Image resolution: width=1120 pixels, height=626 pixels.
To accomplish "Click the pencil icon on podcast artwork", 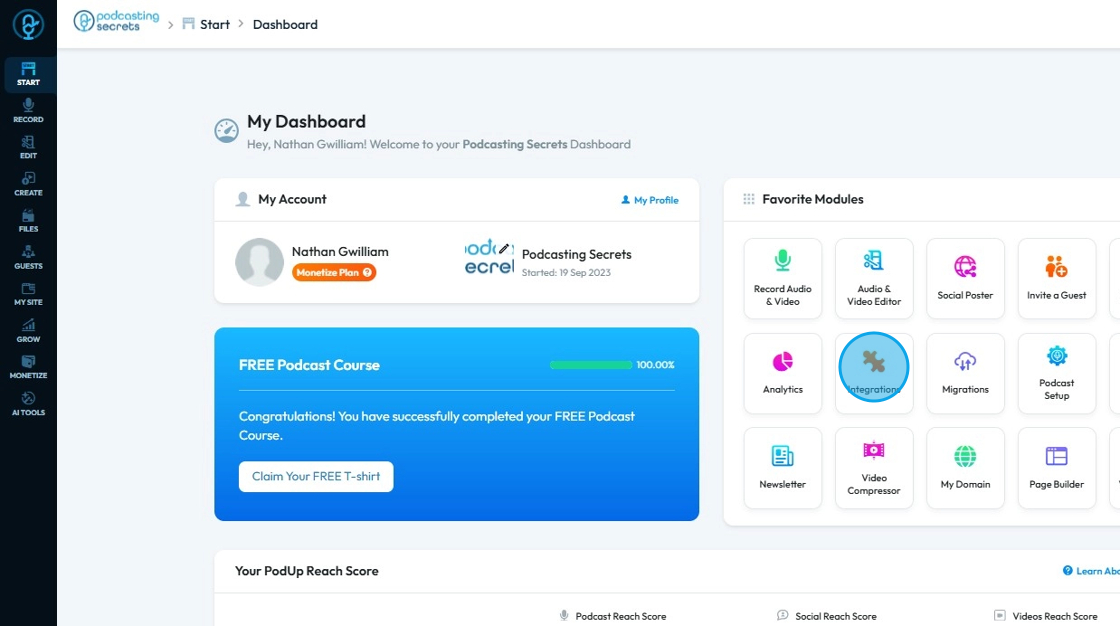I will click(x=504, y=249).
